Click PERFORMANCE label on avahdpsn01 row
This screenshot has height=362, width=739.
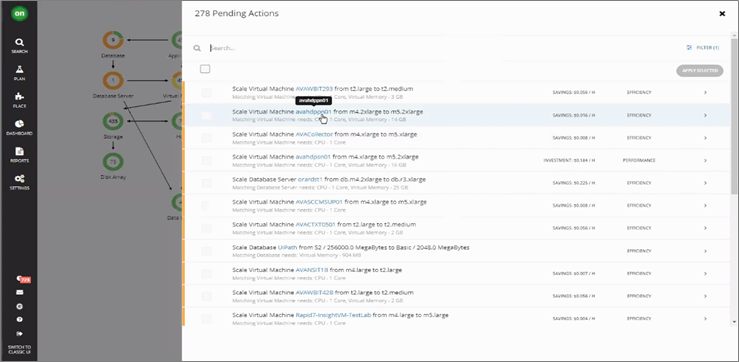click(x=639, y=160)
